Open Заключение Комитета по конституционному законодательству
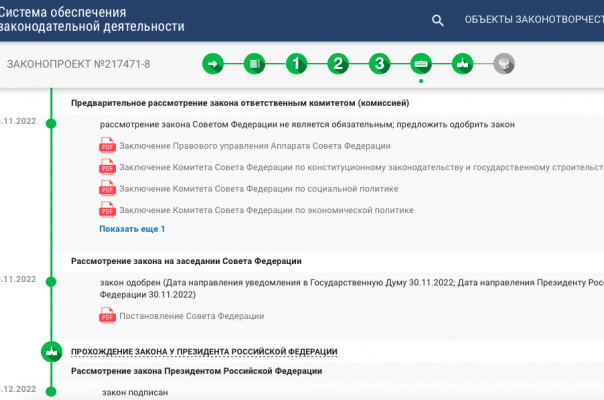604x400 pixels. coord(361,168)
